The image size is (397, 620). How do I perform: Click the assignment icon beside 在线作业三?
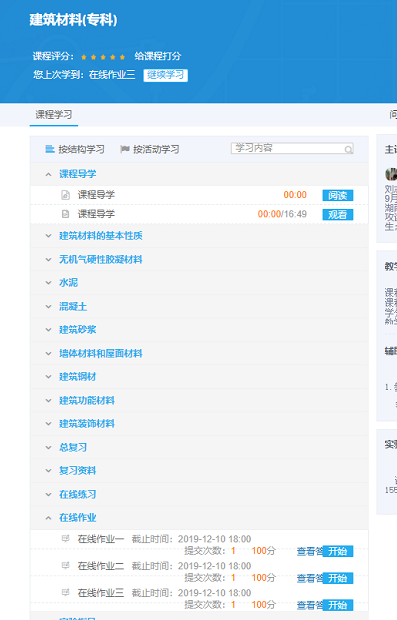click(66, 592)
